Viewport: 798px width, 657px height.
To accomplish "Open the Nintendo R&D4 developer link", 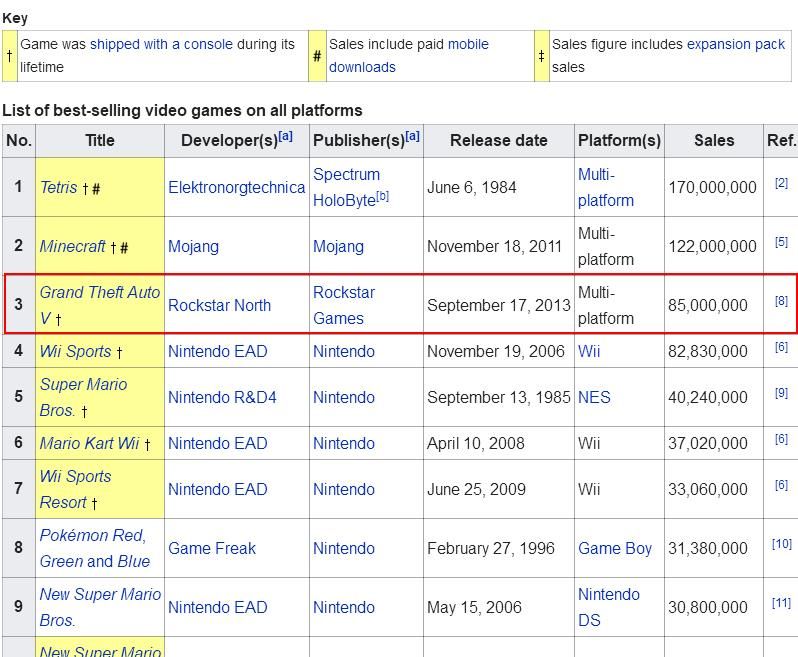I will pyautogui.click(x=222, y=397).
